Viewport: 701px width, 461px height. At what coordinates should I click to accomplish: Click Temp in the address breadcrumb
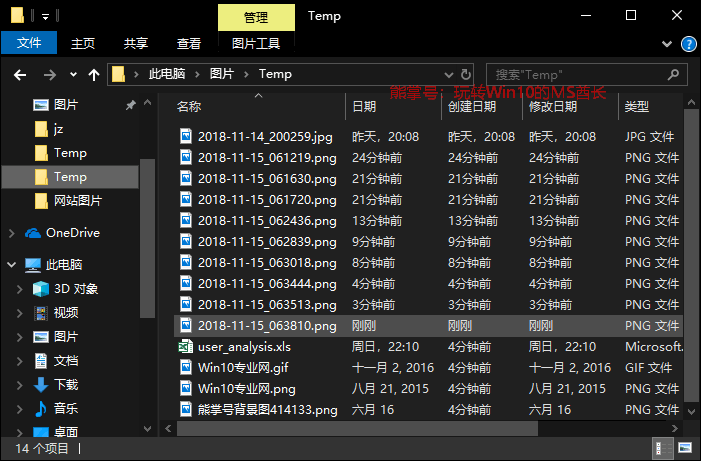(x=275, y=74)
